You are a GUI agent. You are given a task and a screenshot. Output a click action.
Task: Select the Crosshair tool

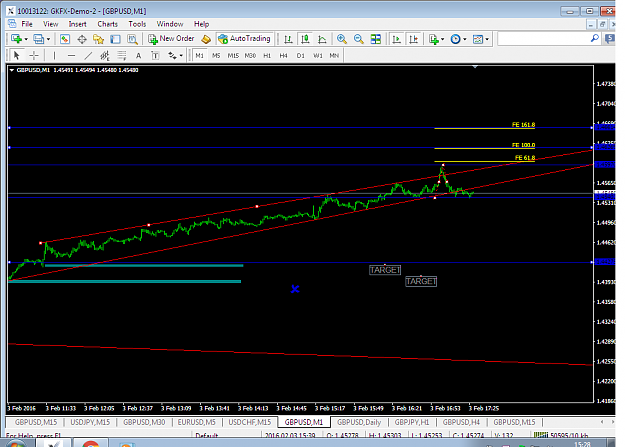click(x=34, y=55)
